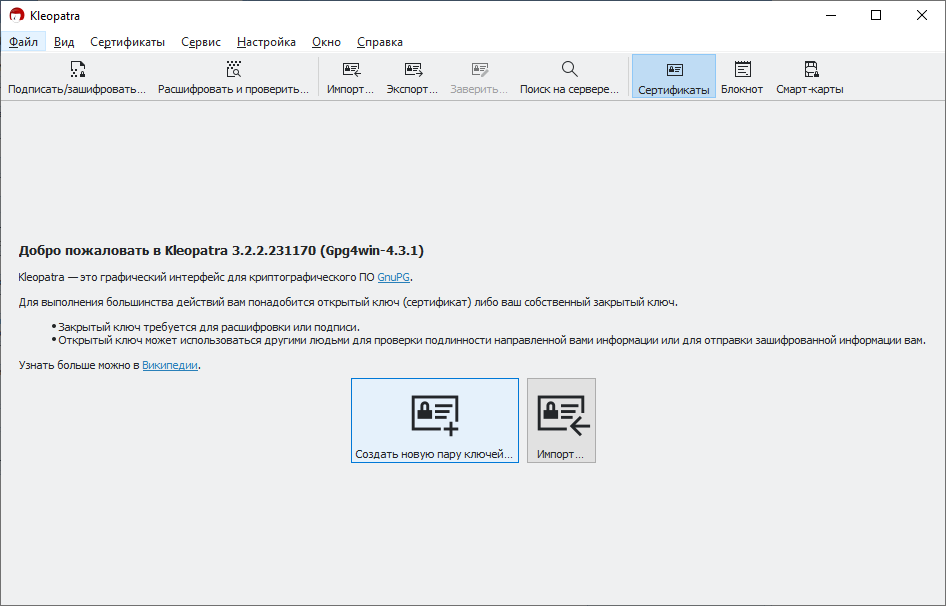Open the Smartcards (Смарт-карты) view

pos(810,77)
